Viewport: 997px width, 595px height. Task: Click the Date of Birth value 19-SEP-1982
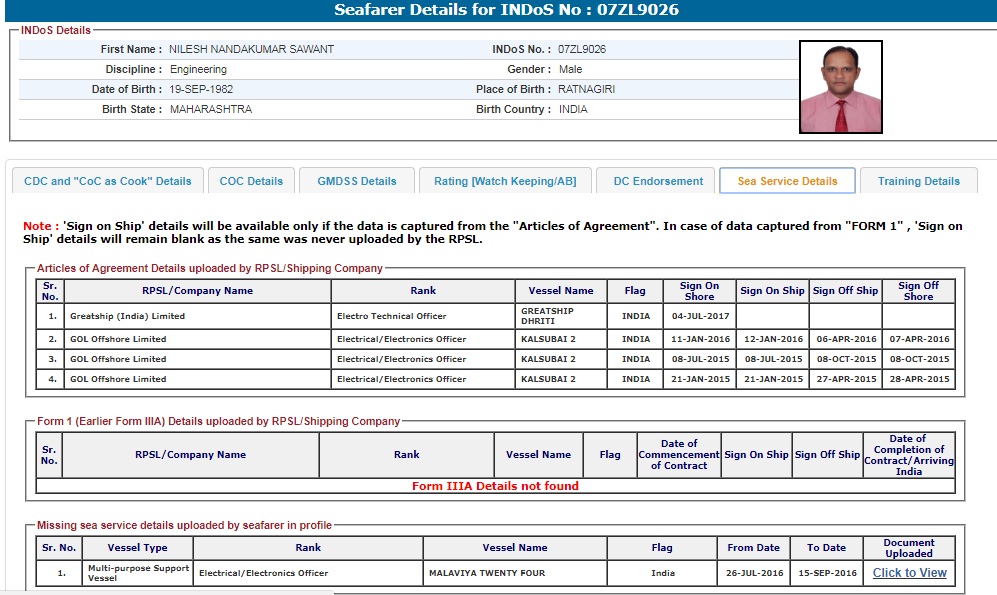click(201, 89)
